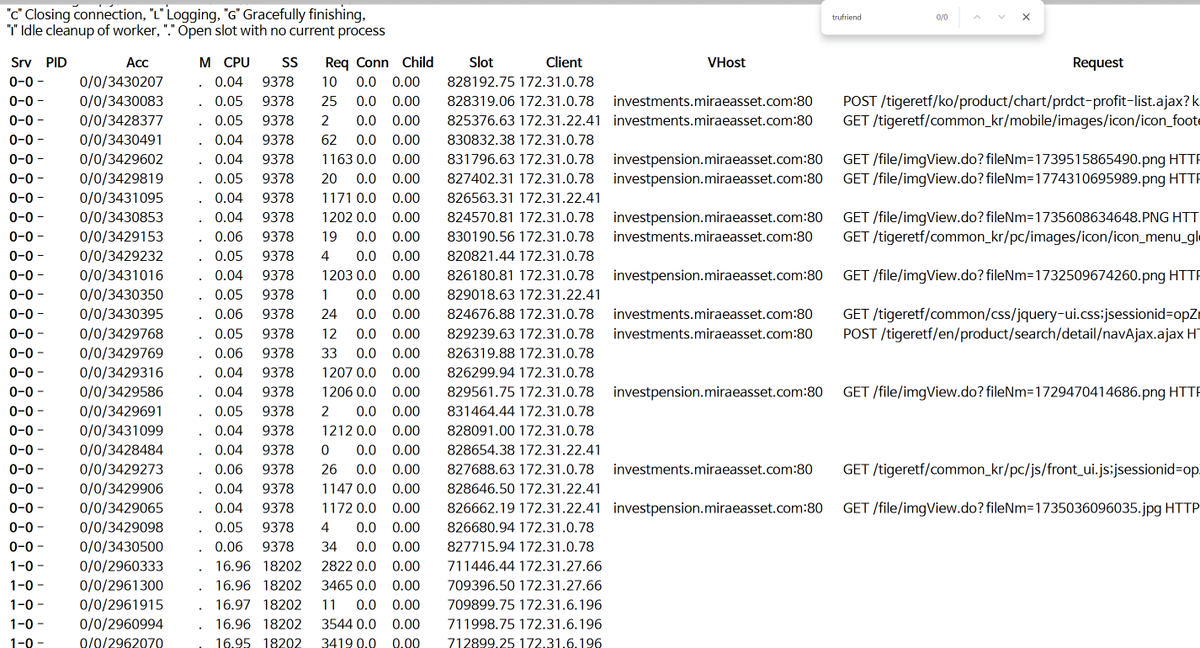The image size is (1200, 648).
Task: Click the Acc value 0/0/3430207
Action: 121,82
